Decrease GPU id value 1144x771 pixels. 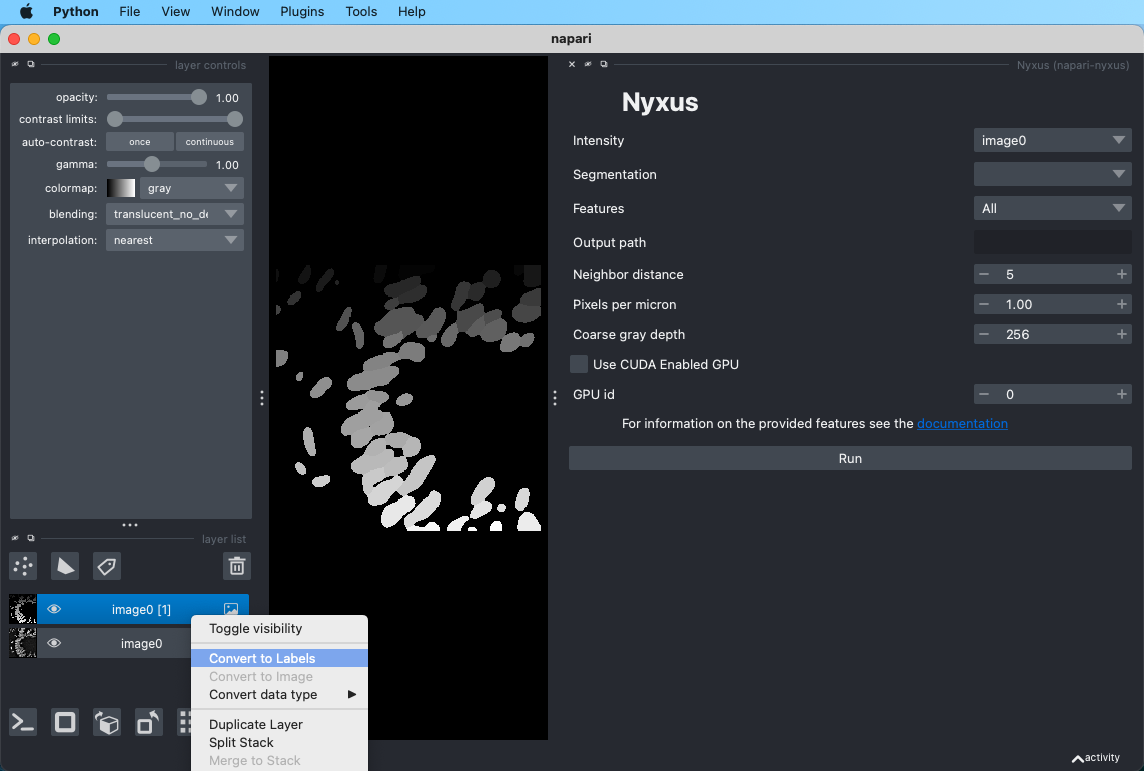(x=984, y=394)
